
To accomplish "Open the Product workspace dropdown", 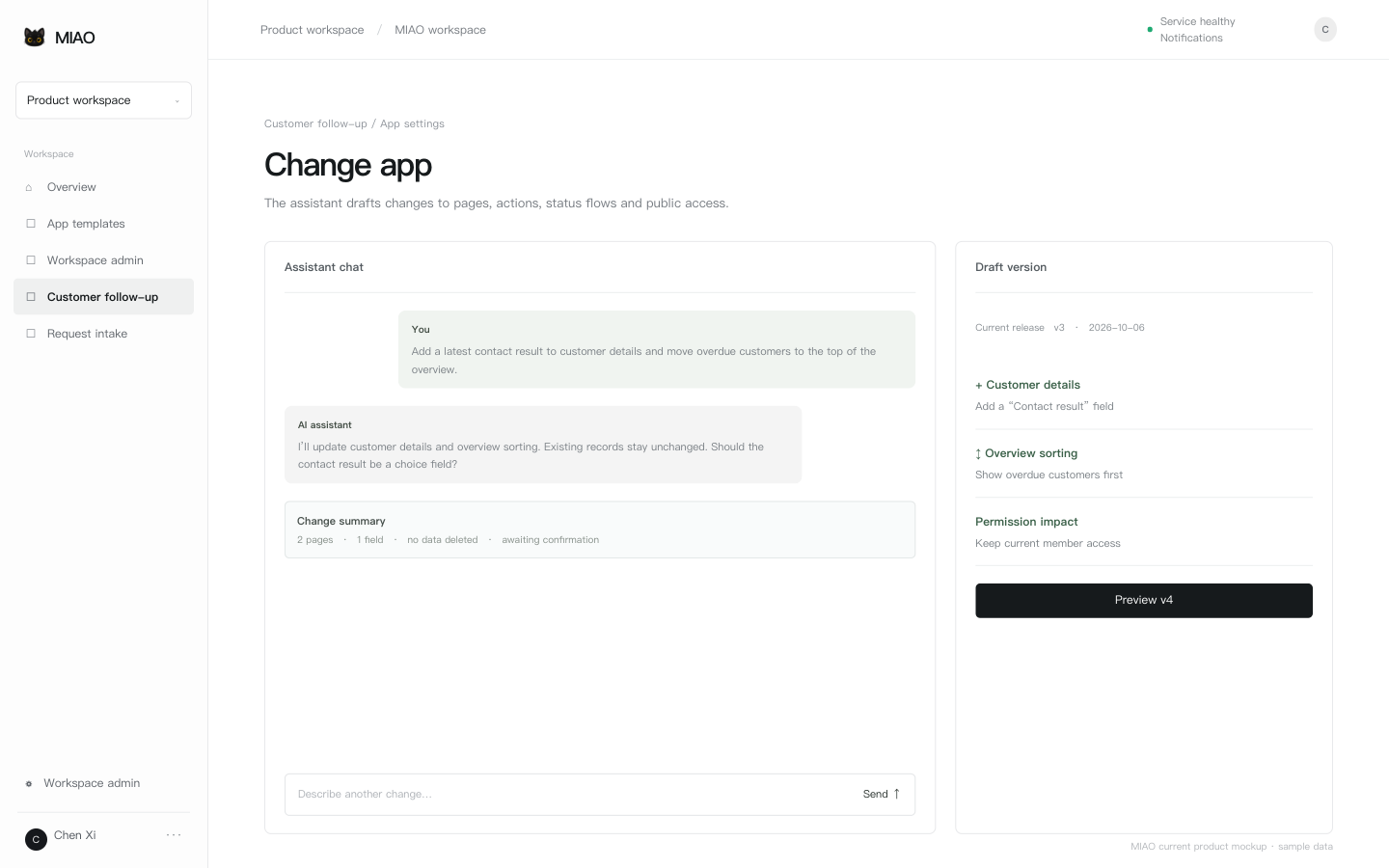I will pos(103,100).
